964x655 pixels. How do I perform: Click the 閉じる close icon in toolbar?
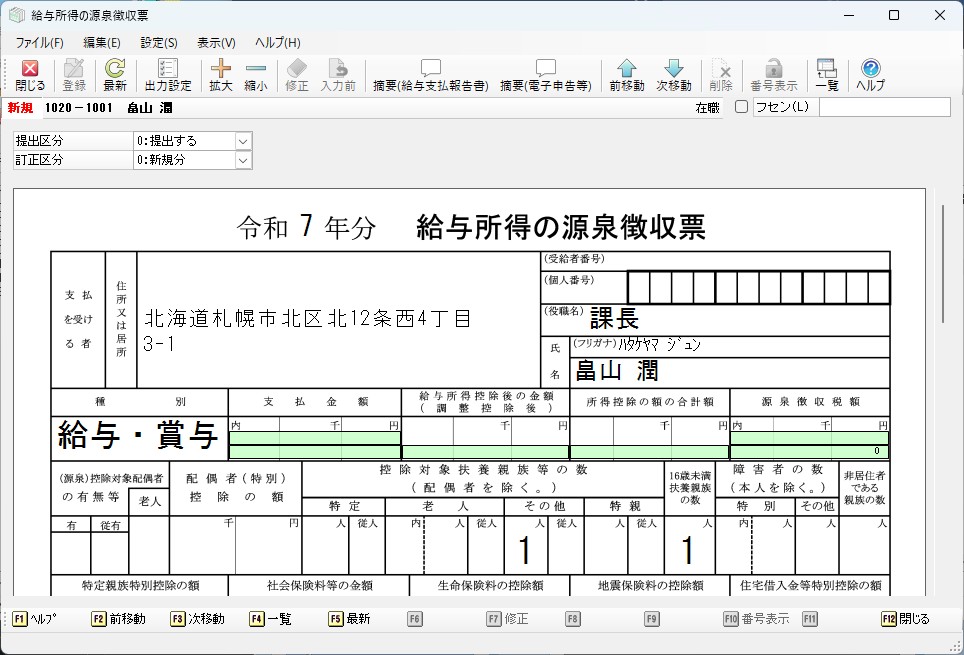point(30,75)
